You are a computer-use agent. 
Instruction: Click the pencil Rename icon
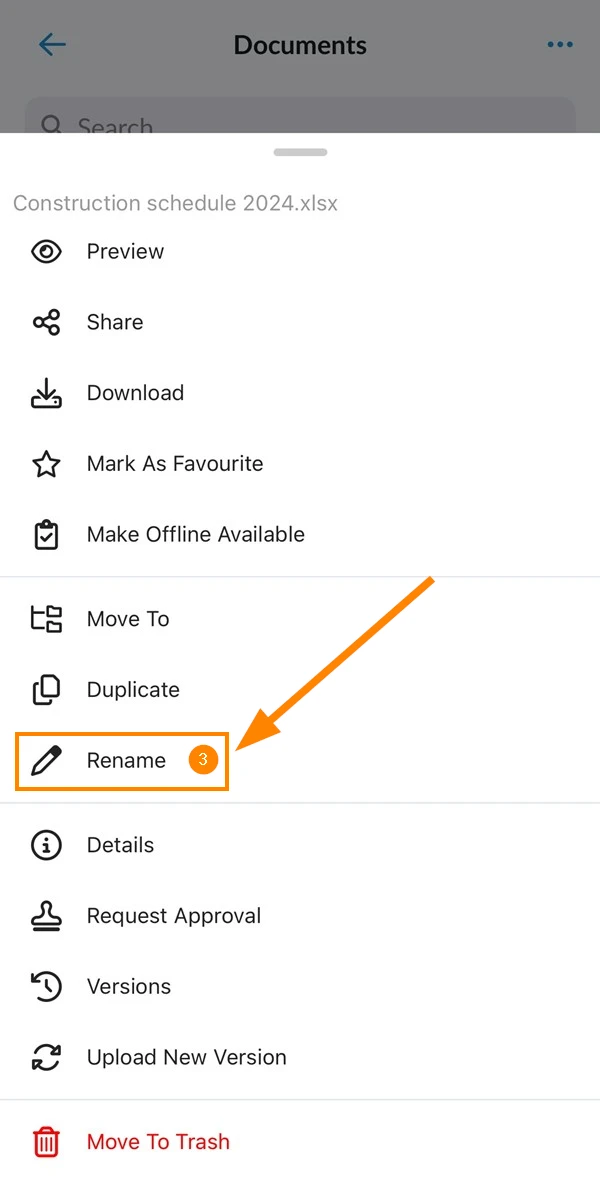coord(47,761)
